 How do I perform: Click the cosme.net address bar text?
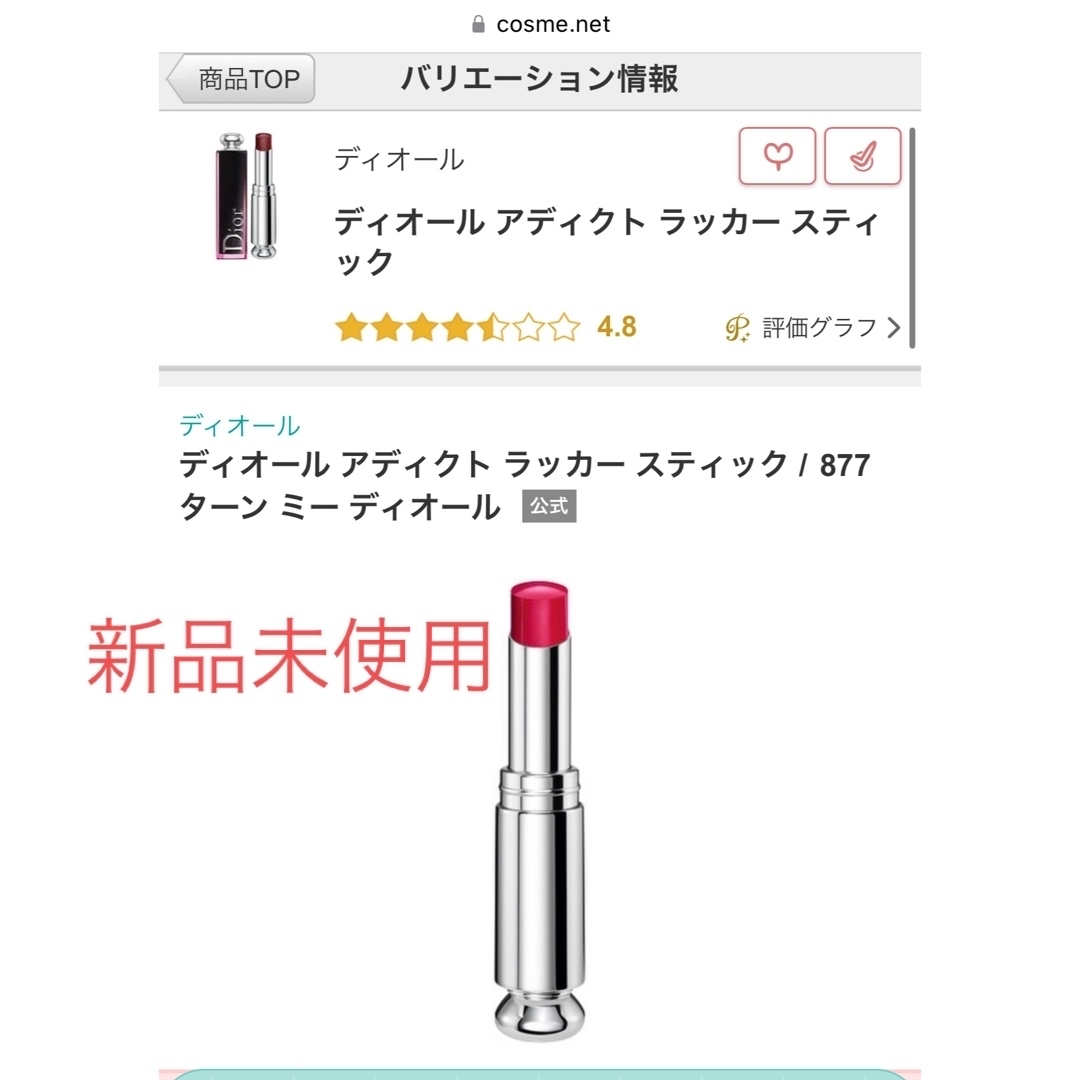(x=553, y=24)
